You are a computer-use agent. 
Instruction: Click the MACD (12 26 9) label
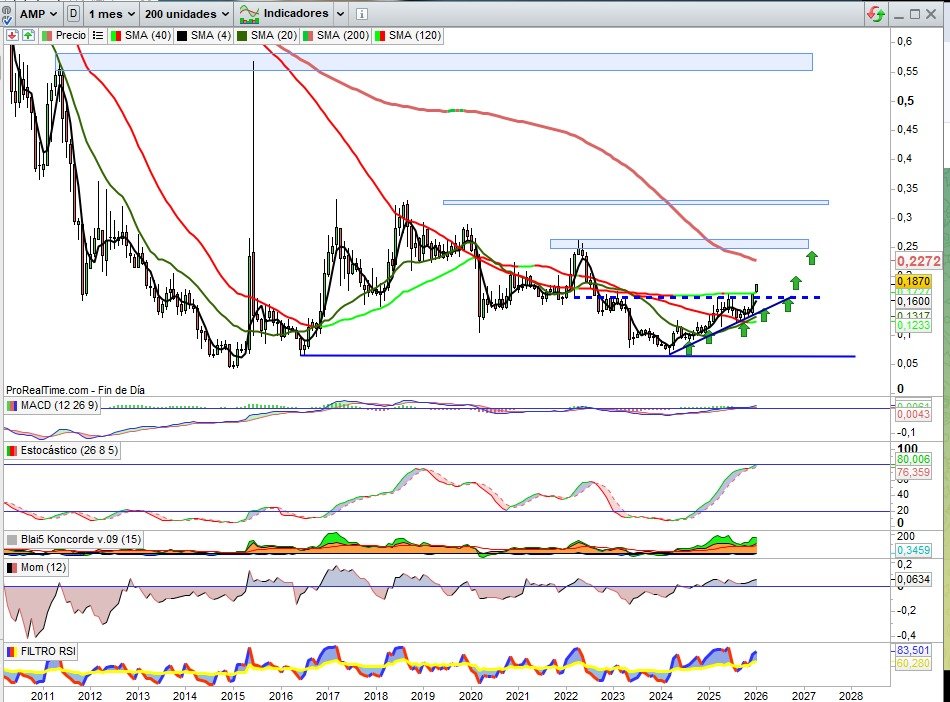(x=59, y=405)
